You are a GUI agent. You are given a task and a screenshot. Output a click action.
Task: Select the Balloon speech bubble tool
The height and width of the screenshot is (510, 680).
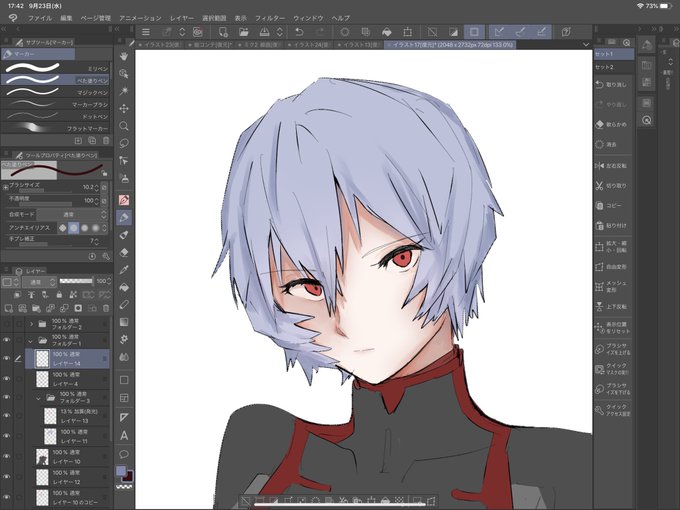tap(124, 454)
